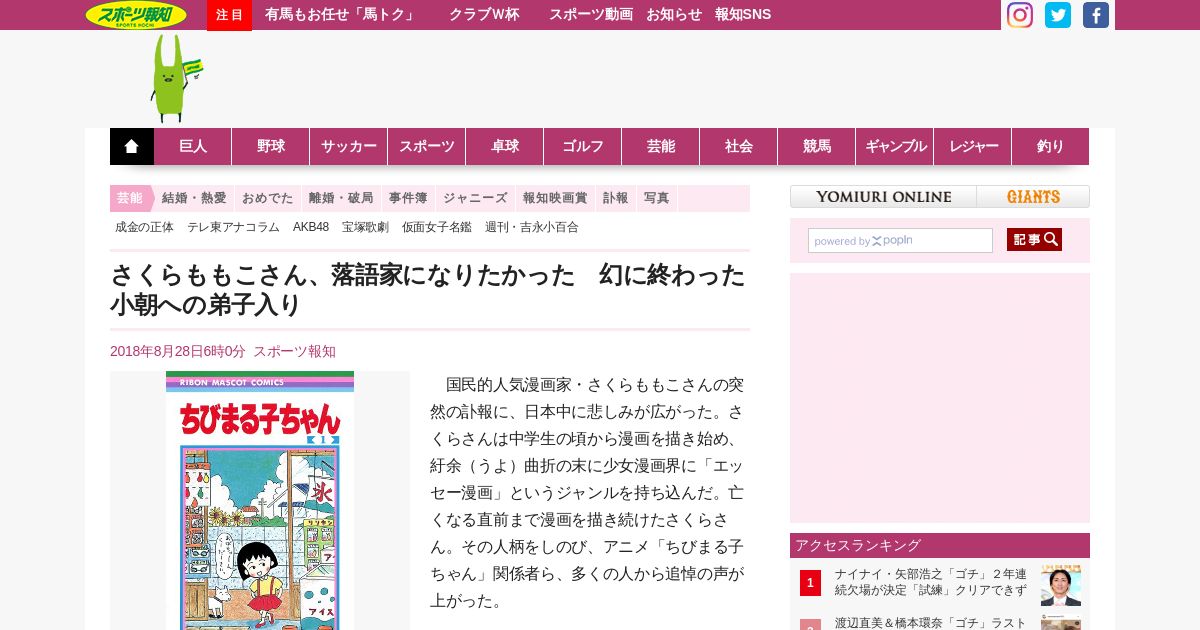Open the 卓球 navigation tab
Image resolution: width=1200 pixels, height=630 pixels.
point(505,147)
